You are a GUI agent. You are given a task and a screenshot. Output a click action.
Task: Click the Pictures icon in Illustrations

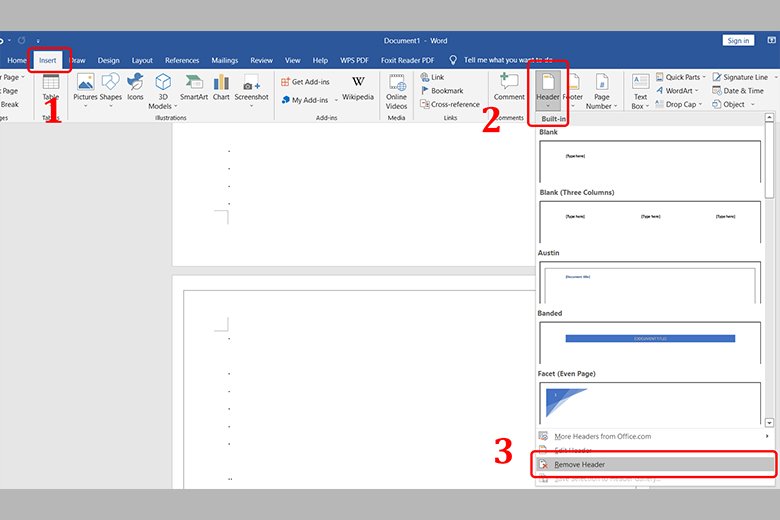click(85, 88)
